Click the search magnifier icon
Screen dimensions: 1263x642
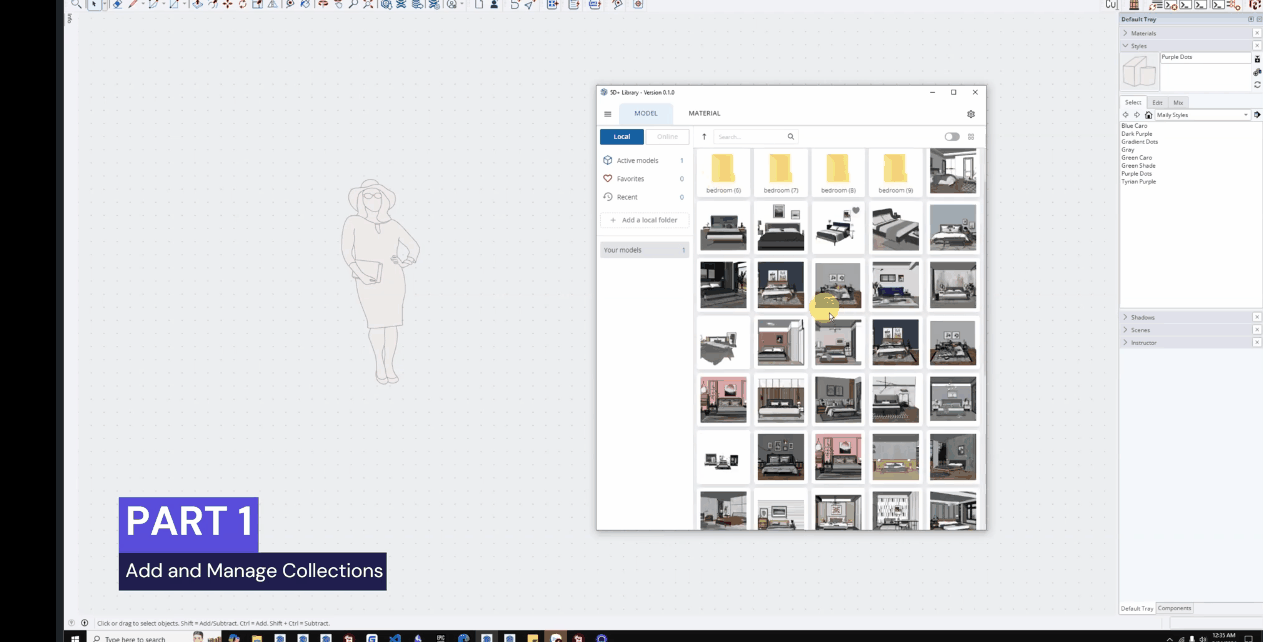click(x=790, y=137)
